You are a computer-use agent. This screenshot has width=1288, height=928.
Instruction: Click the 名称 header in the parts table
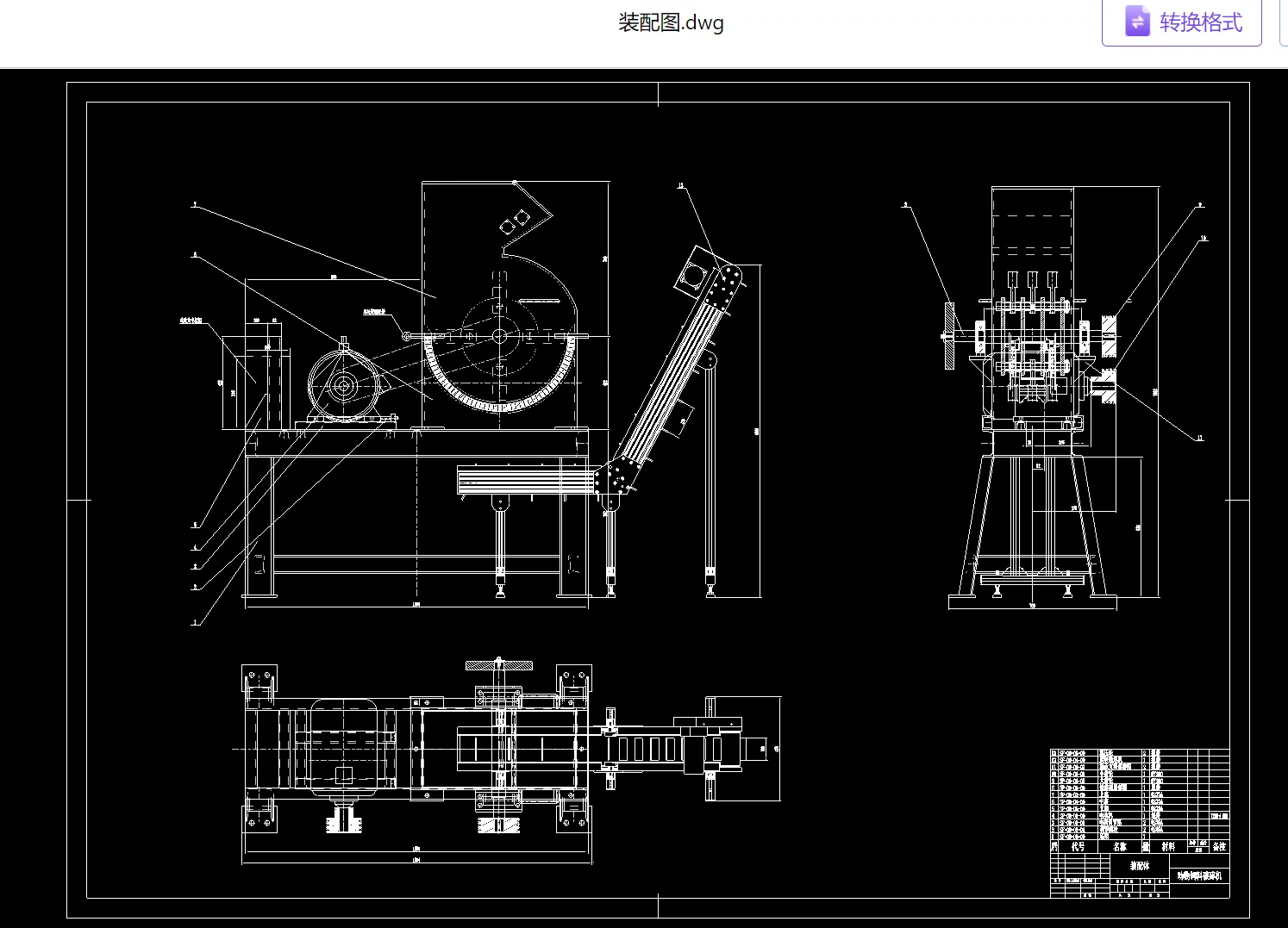coord(1119,847)
